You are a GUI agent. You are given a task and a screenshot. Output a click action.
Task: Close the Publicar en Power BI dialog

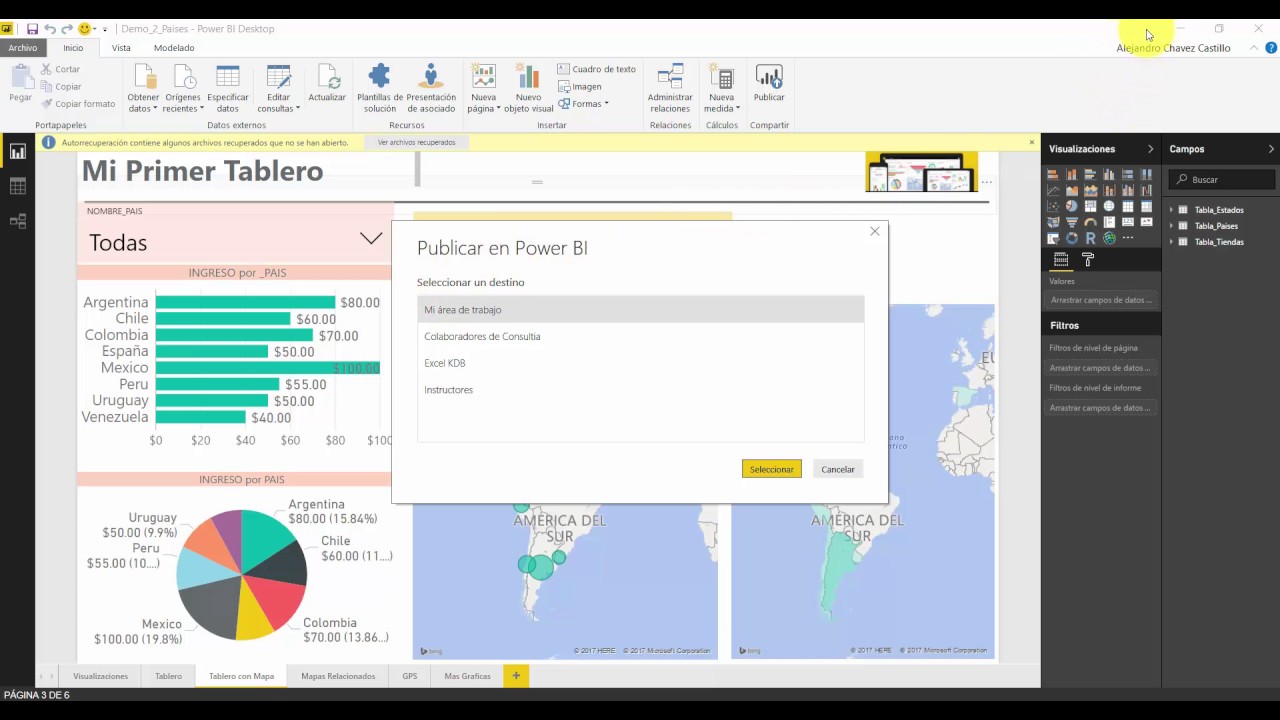coord(875,231)
